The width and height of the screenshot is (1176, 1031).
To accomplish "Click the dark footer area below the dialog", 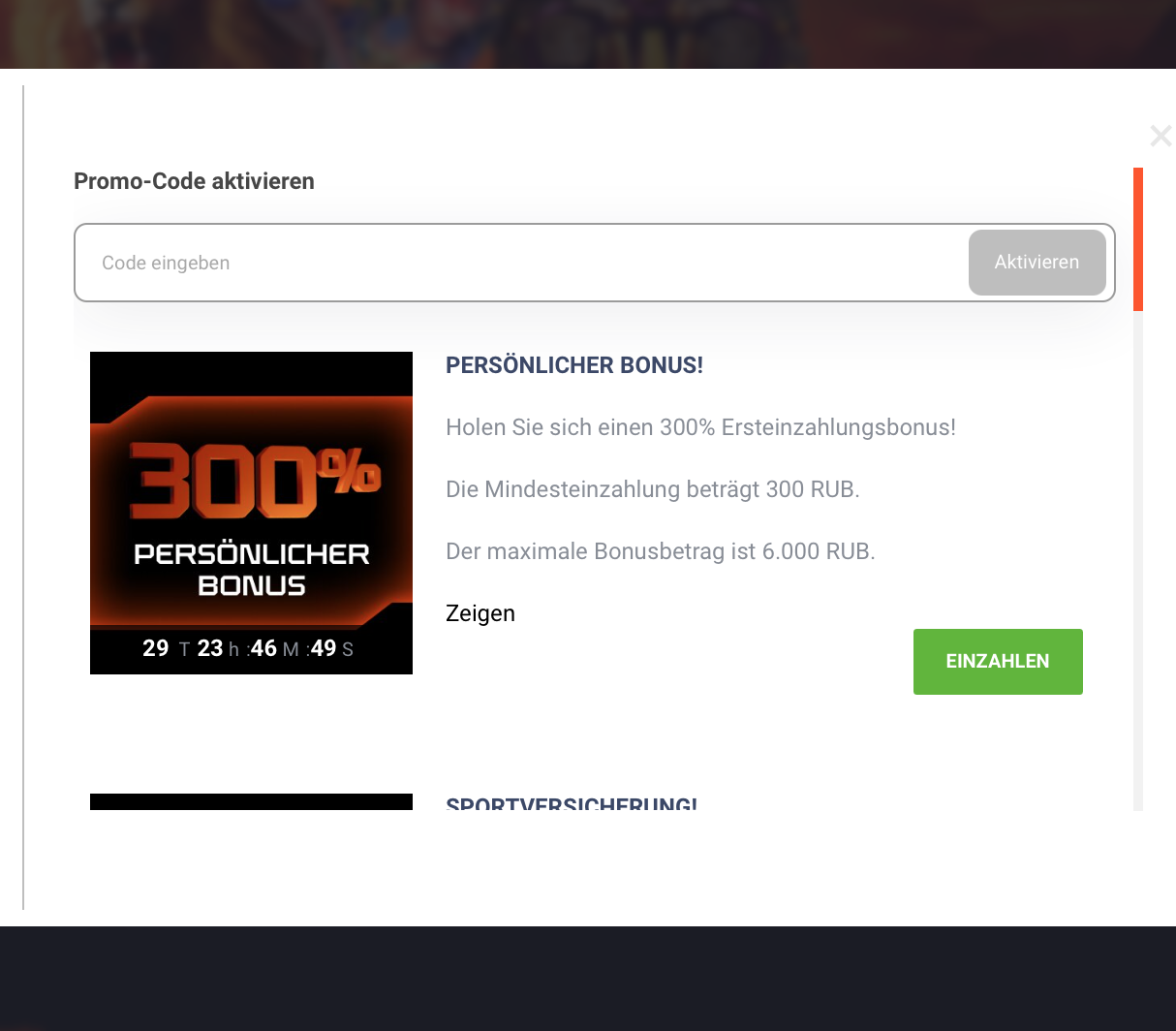I will click(x=588, y=979).
